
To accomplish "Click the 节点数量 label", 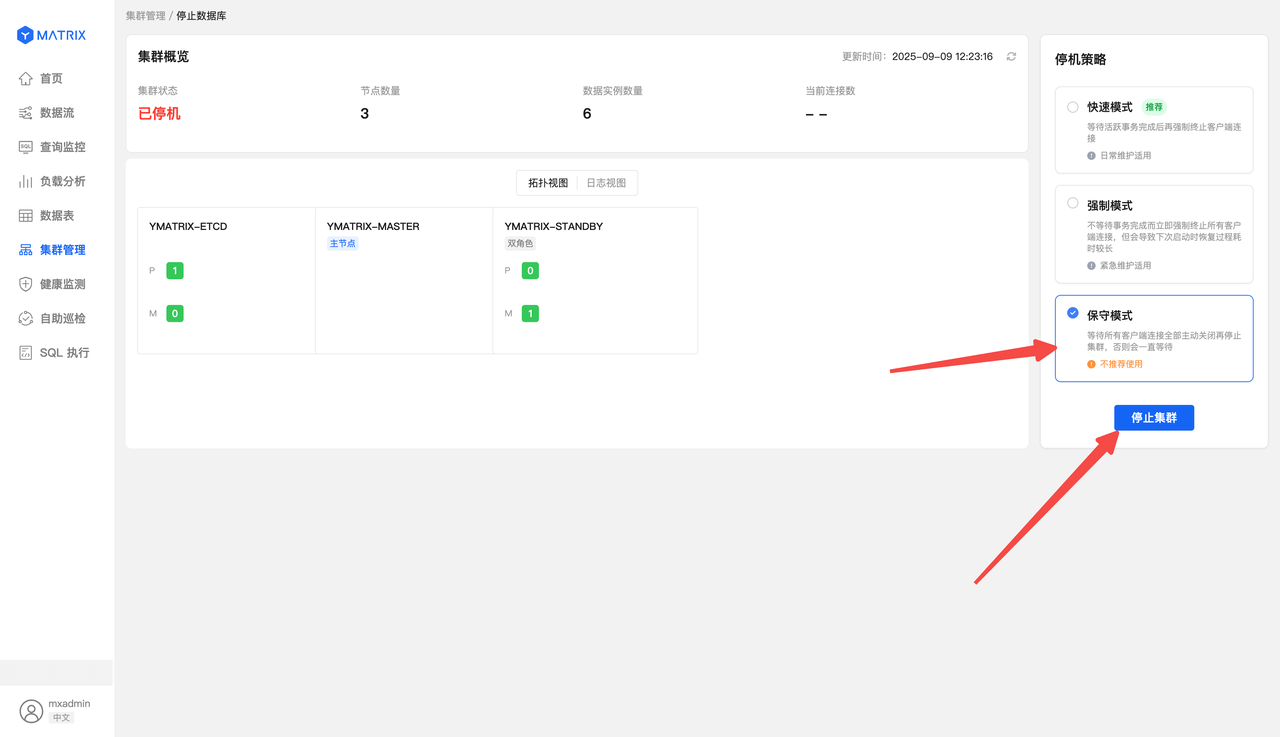I will pyautogui.click(x=380, y=91).
